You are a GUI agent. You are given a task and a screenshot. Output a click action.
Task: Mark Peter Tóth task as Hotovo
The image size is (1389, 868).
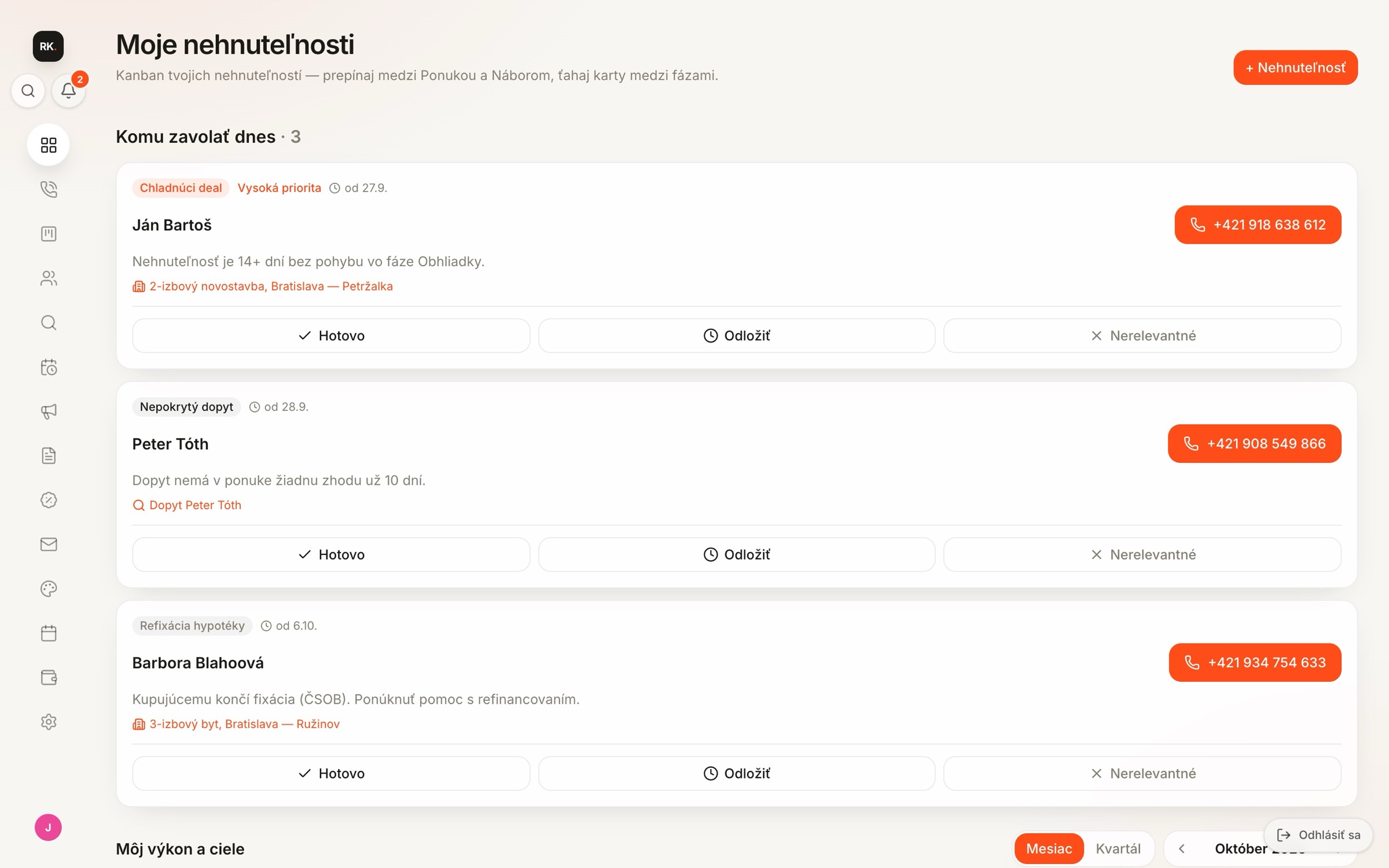(331, 554)
